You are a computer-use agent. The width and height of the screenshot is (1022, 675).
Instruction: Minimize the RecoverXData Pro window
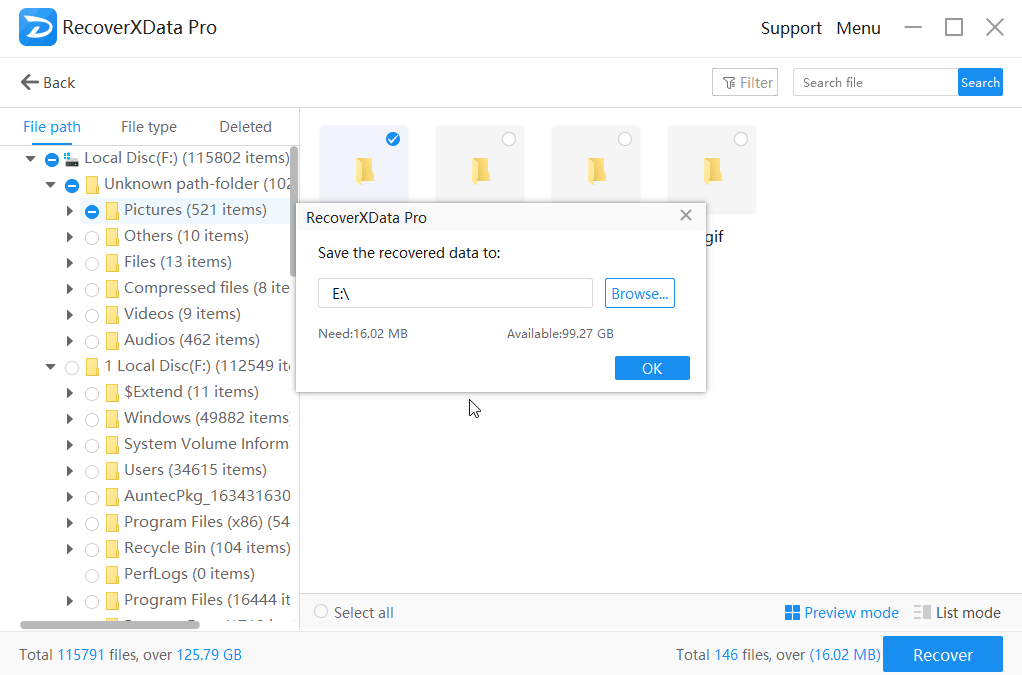pos(913,27)
